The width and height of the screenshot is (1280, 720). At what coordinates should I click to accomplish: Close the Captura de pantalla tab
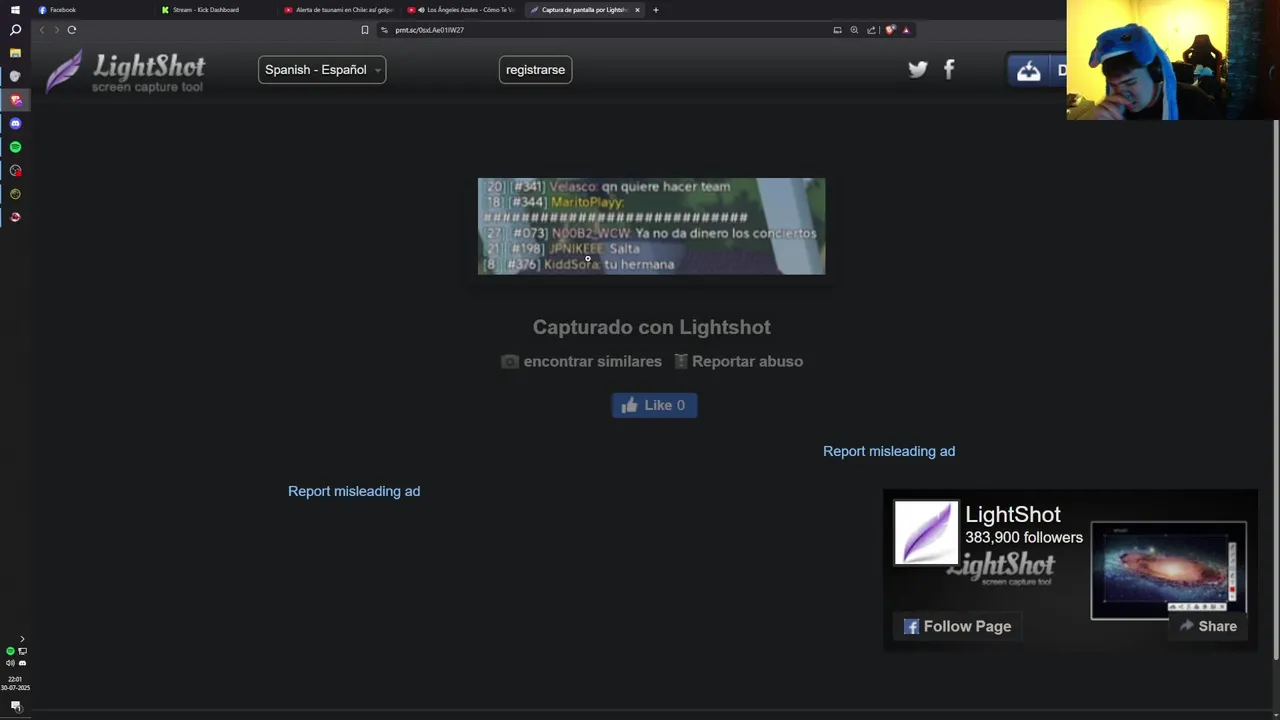point(637,10)
